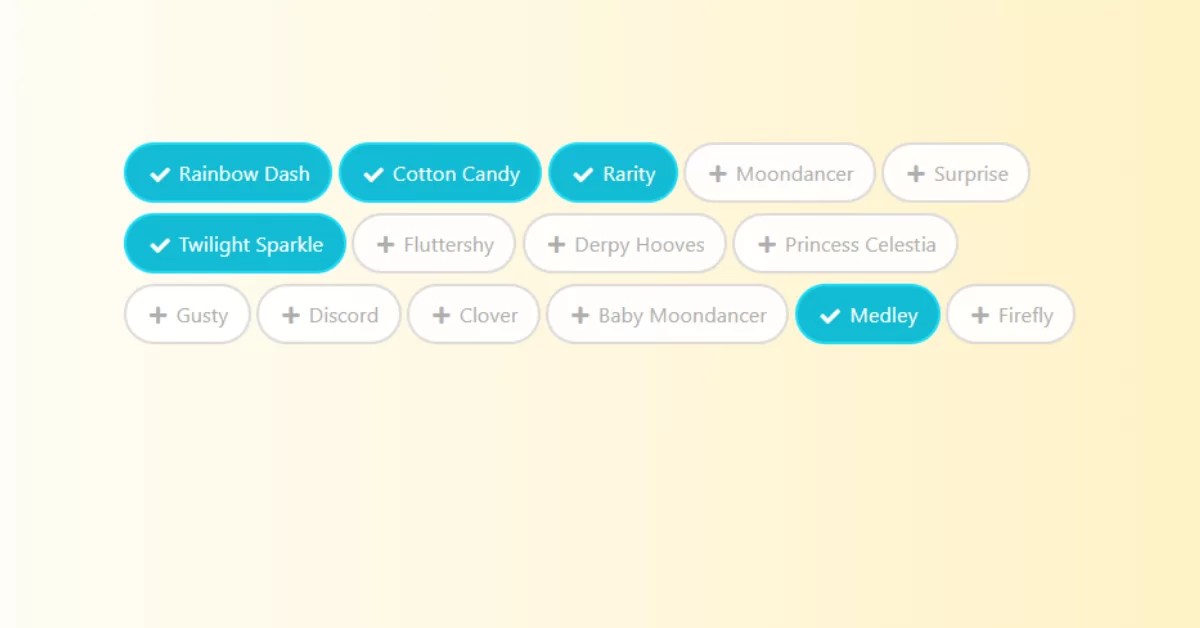The width and height of the screenshot is (1200, 628).
Task: Click the plus icon on Gusty
Action: click(x=158, y=314)
